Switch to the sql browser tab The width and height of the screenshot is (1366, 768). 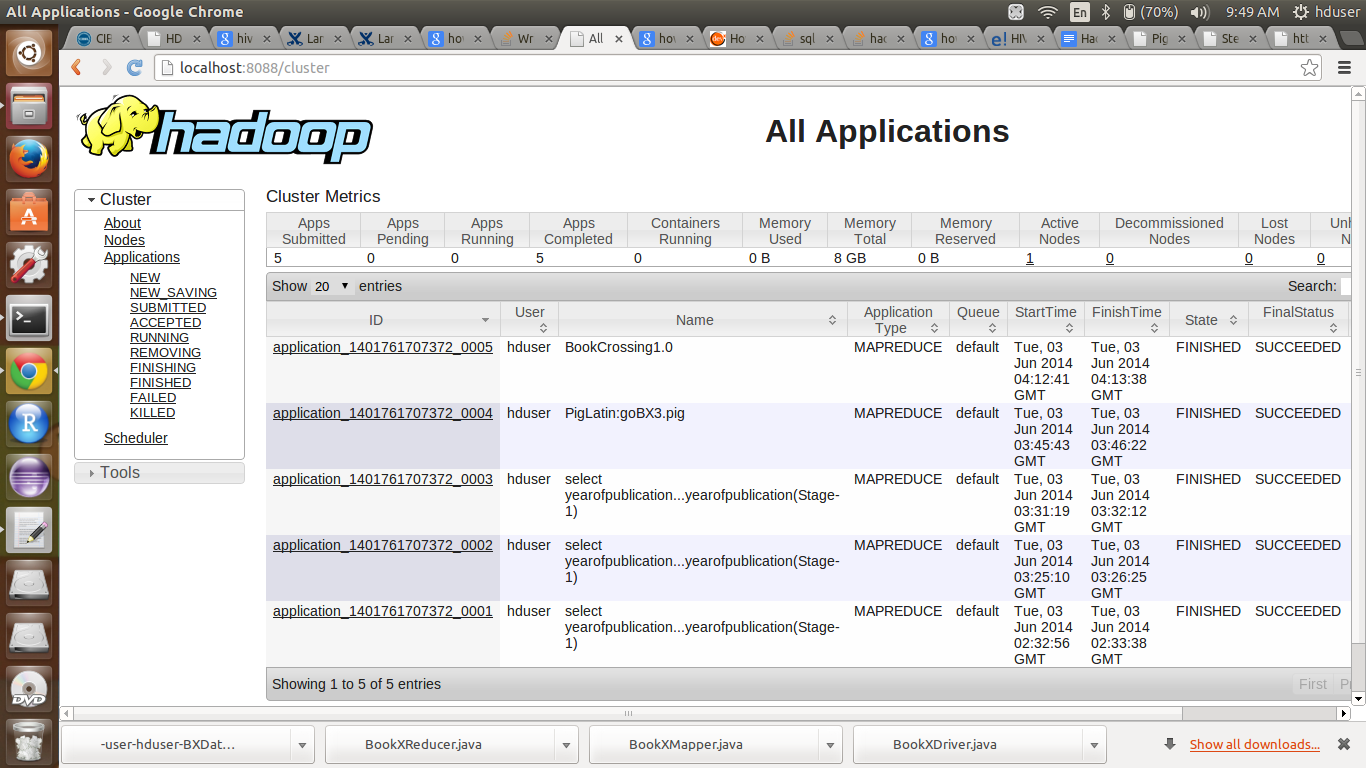point(807,39)
